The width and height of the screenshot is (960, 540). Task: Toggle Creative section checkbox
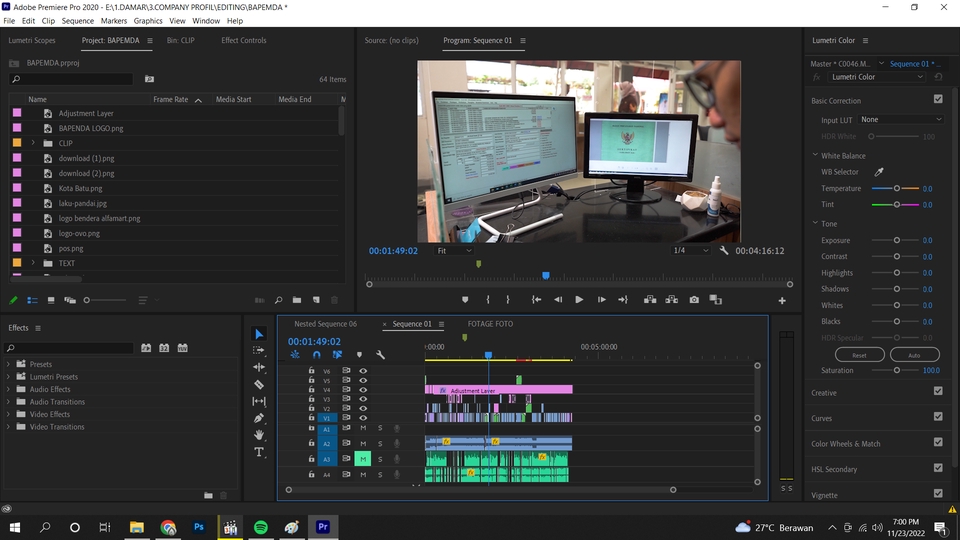point(938,391)
